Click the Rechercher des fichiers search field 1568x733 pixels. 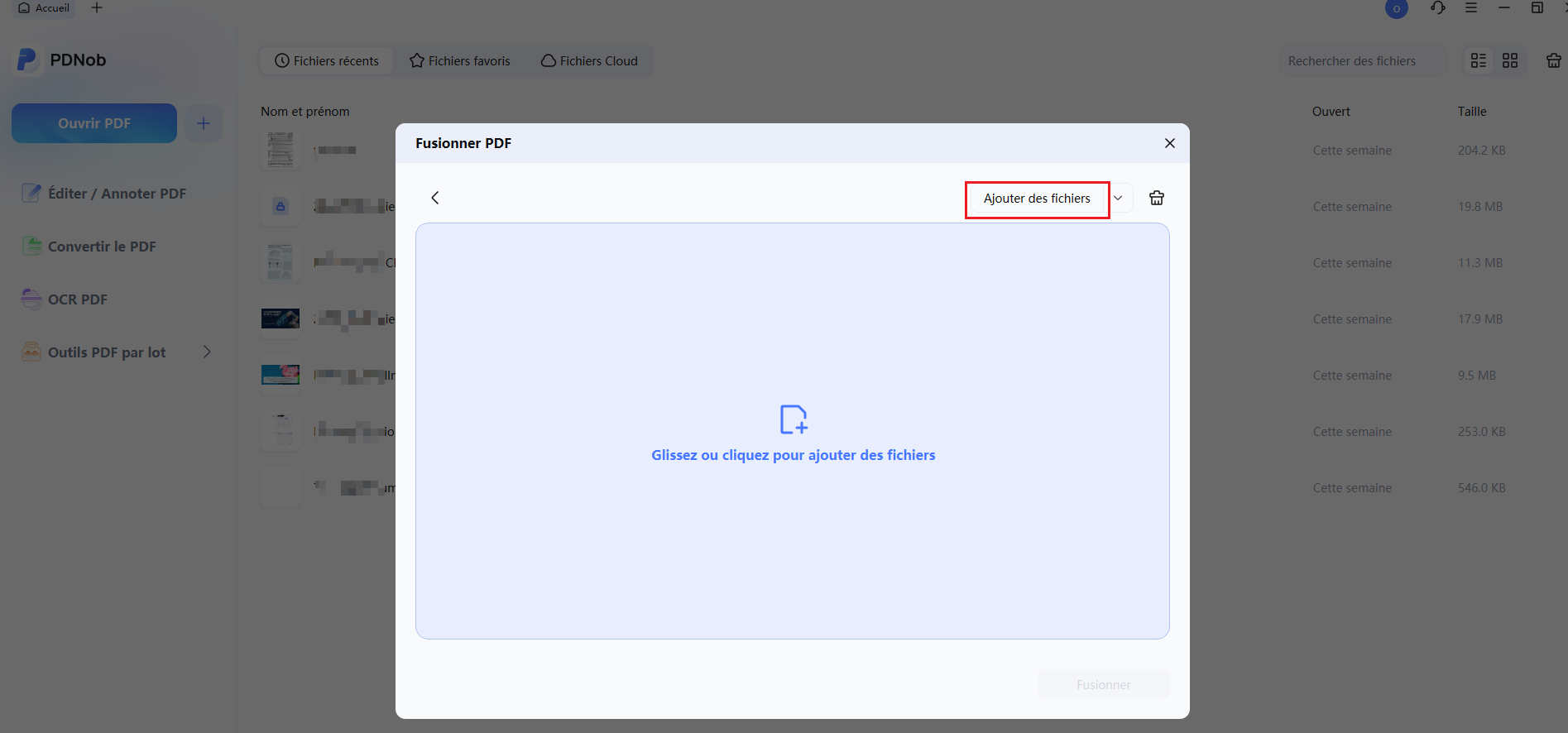[x=1363, y=61]
